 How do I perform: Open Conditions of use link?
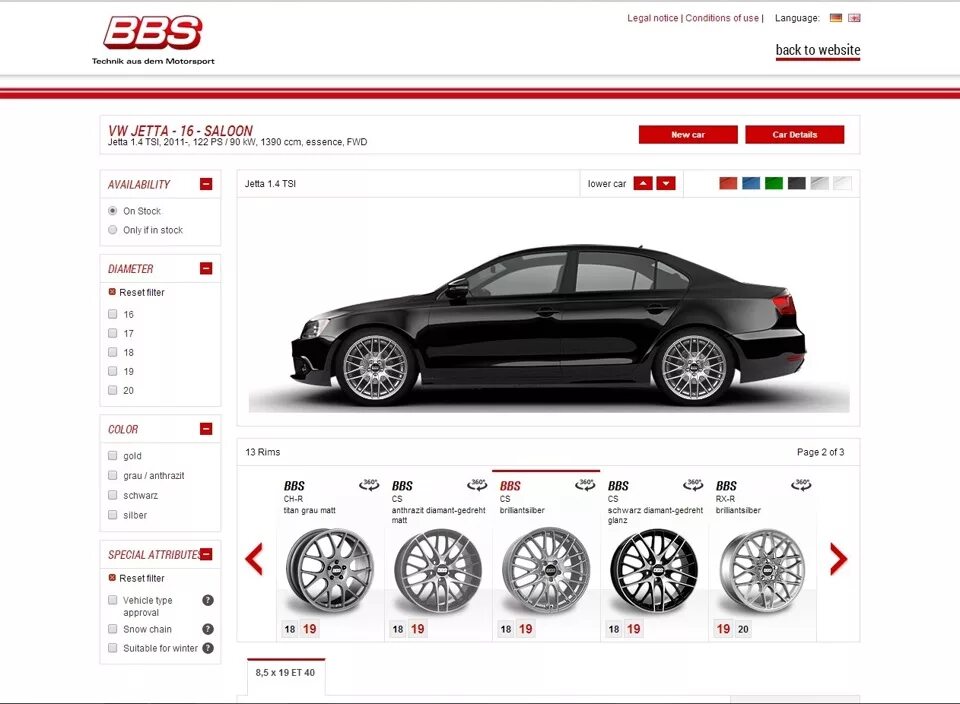pyautogui.click(x=722, y=18)
